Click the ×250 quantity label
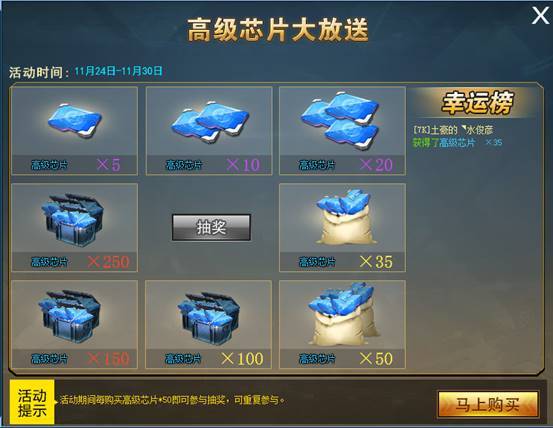Viewport: 553px width, 428px height. click(108, 262)
